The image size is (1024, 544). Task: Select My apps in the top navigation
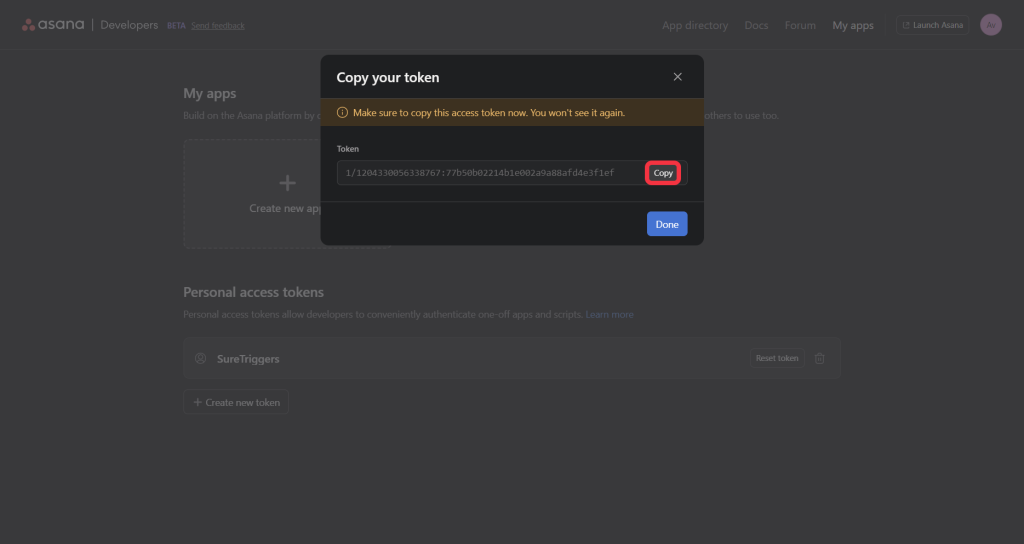[853, 25]
